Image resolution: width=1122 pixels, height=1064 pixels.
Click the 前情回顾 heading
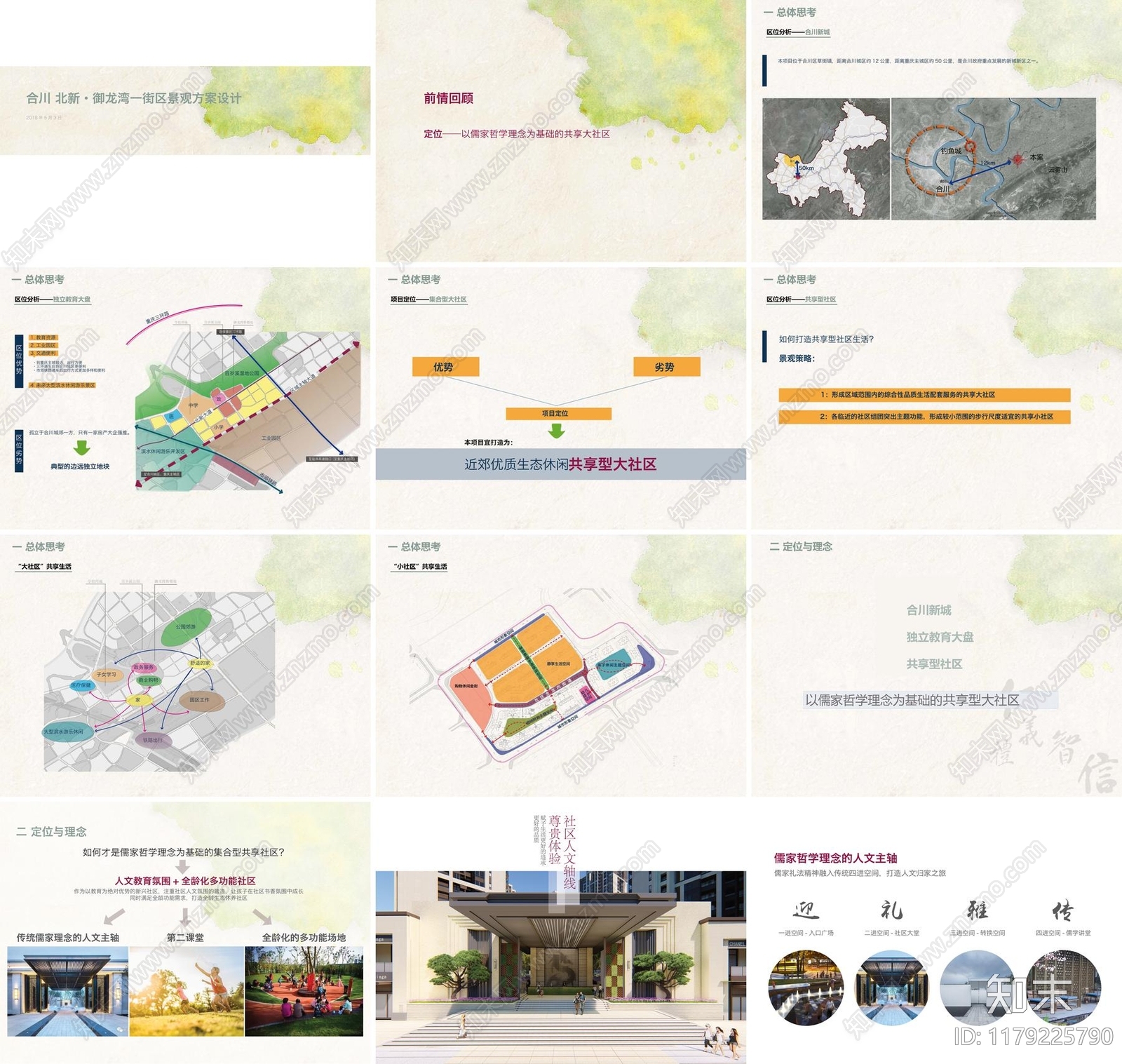point(448,98)
